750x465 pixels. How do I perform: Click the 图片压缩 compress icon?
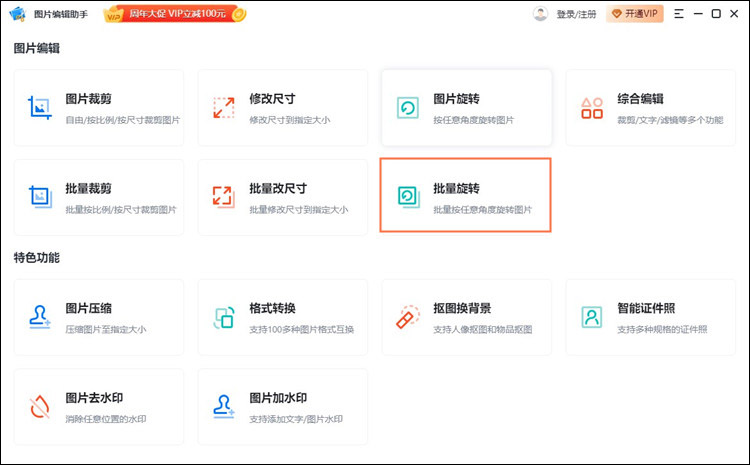40,317
